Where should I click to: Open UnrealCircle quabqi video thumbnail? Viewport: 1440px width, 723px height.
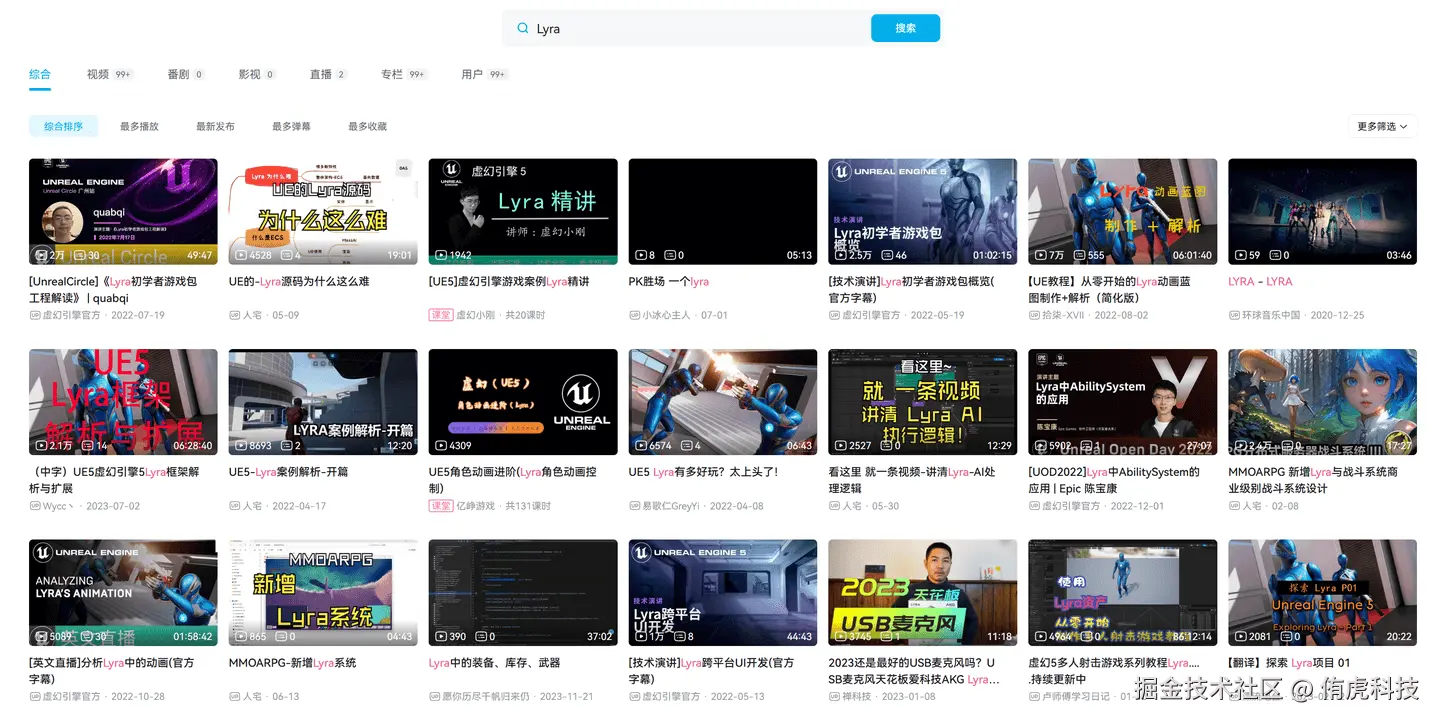[123, 211]
